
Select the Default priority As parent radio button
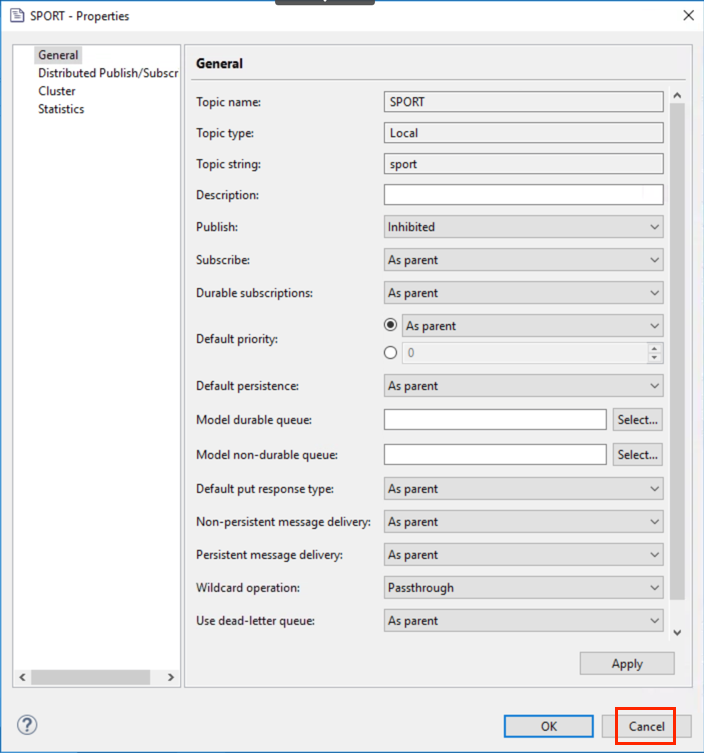tap(390, 325)
